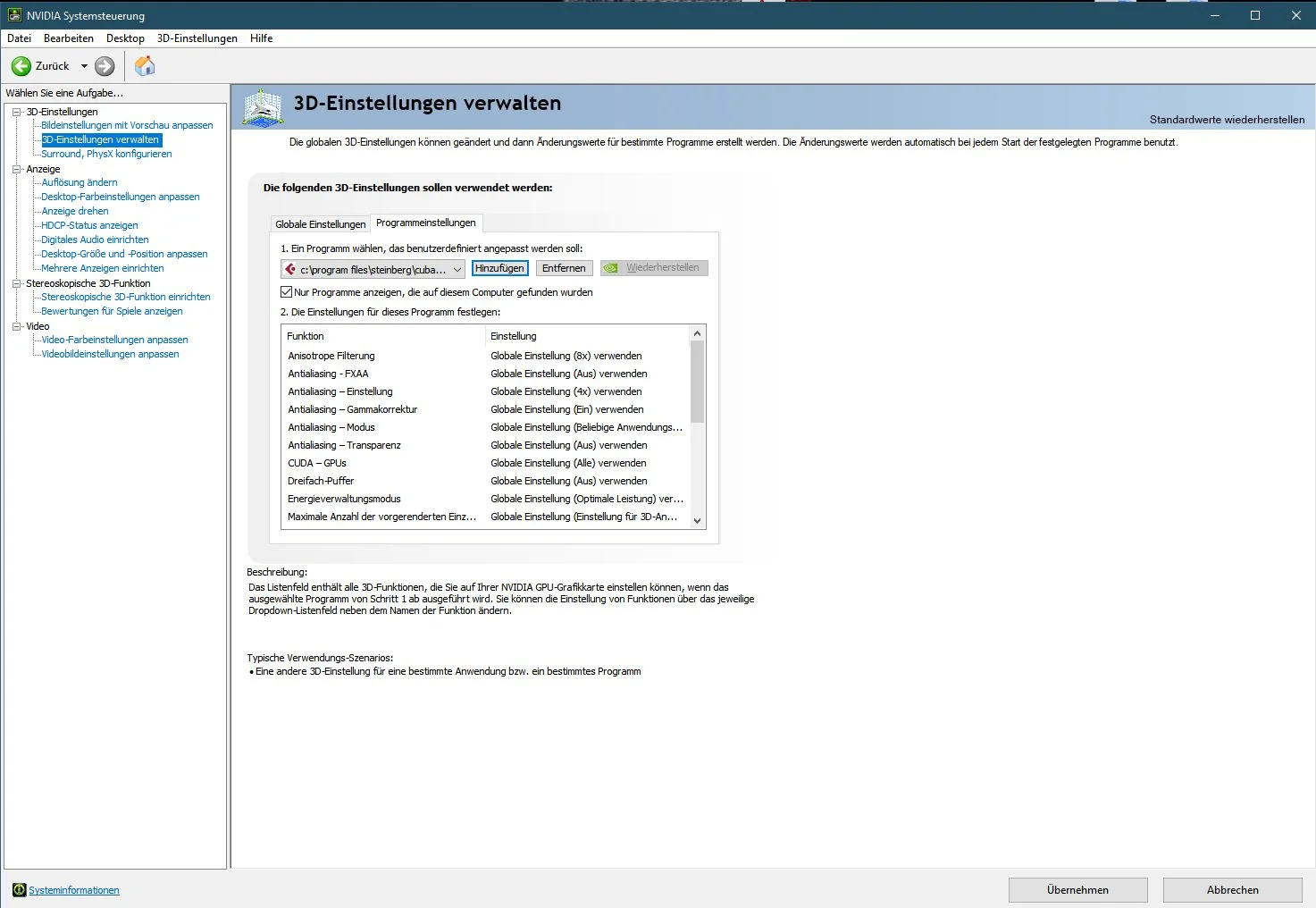Click the Übernehmen button
The height and width of the screenshot is (908, 1316).
(x=1077, y=890)
